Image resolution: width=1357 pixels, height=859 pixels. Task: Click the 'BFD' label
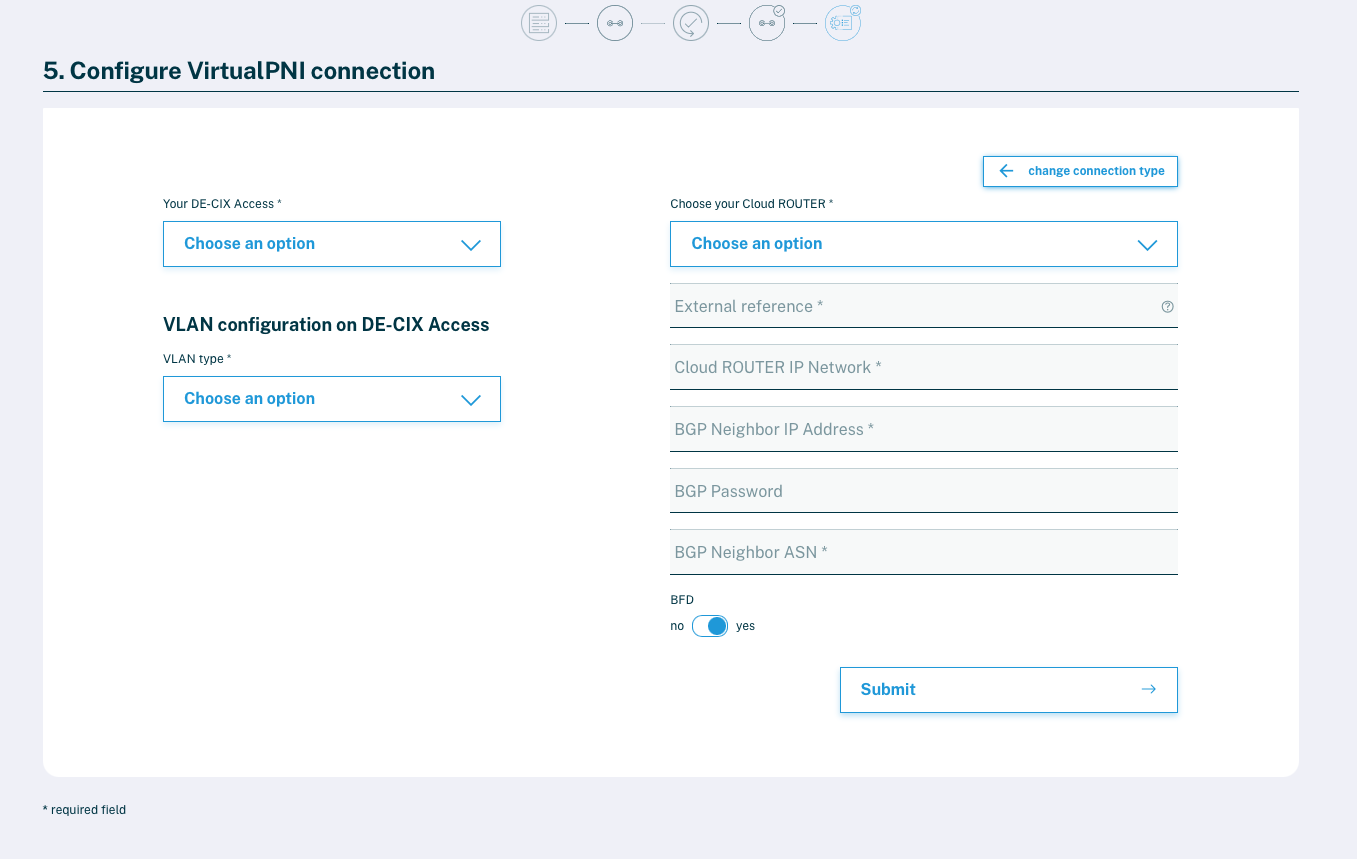click(682, 600)
